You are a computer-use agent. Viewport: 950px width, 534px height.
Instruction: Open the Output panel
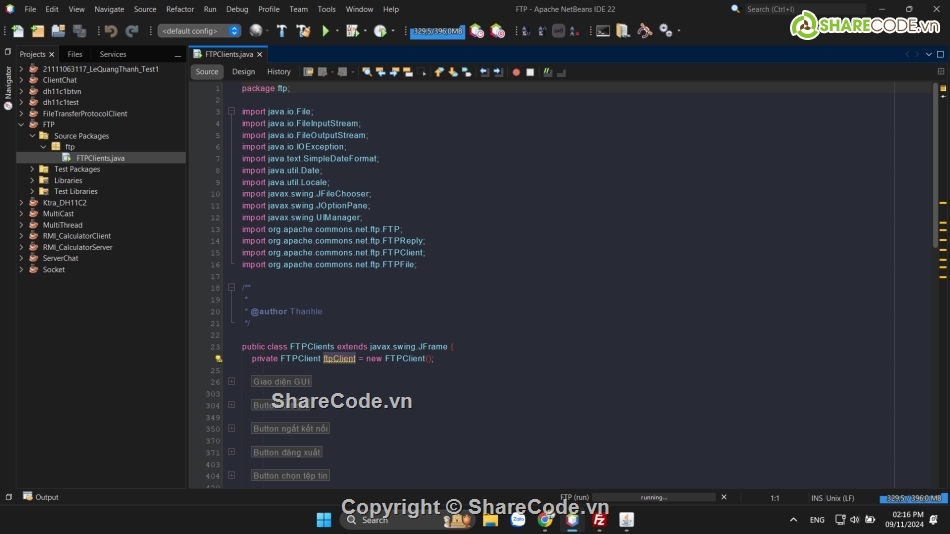pos(41,497)
